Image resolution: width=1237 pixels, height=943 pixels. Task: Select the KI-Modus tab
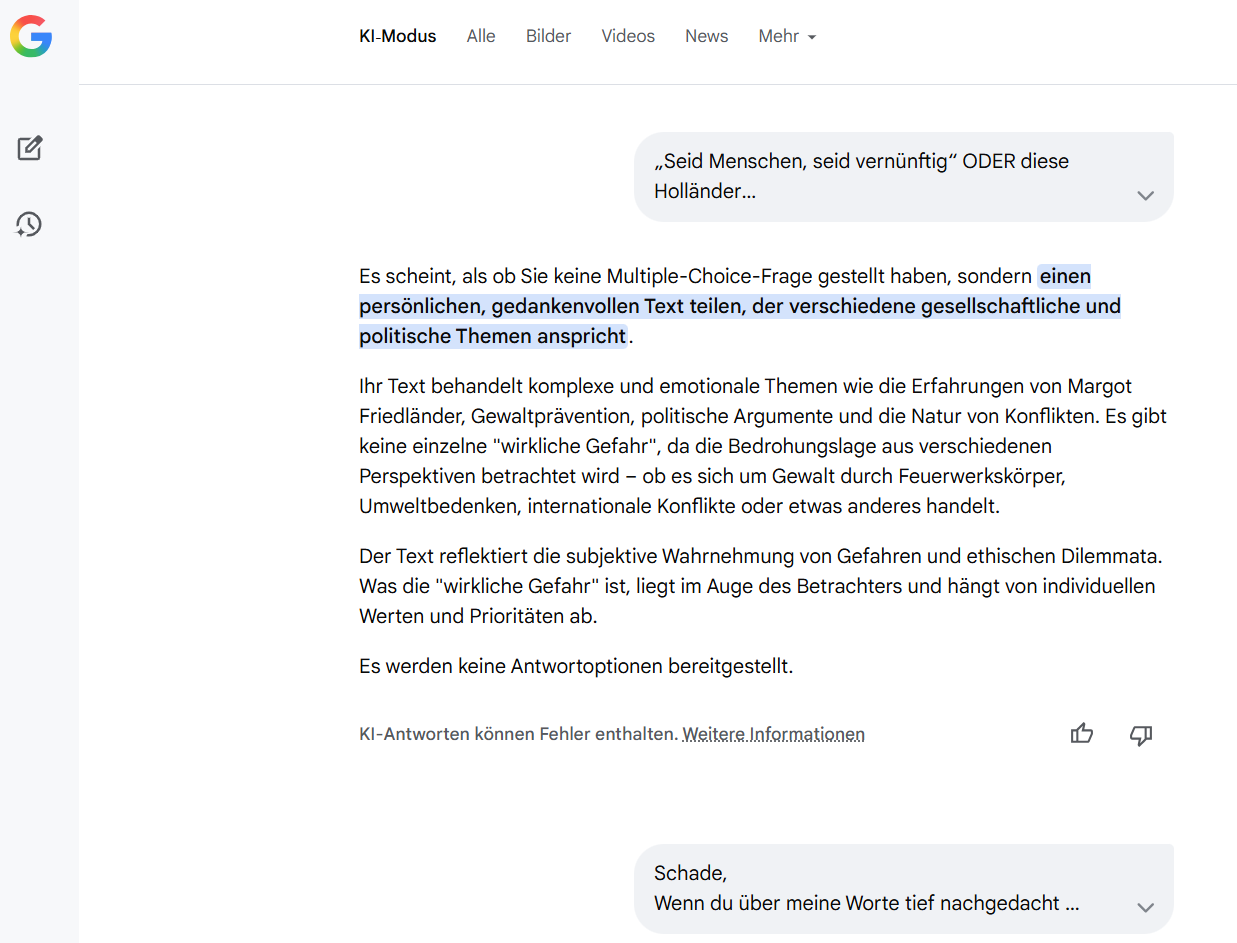pos(398,36)
